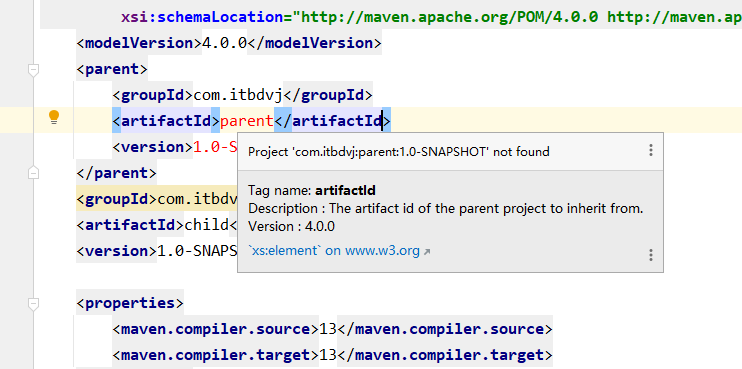742x369 pixels.
Task: Click the yellow lightbulb quick-fix icon
Action: pos(54,117)
